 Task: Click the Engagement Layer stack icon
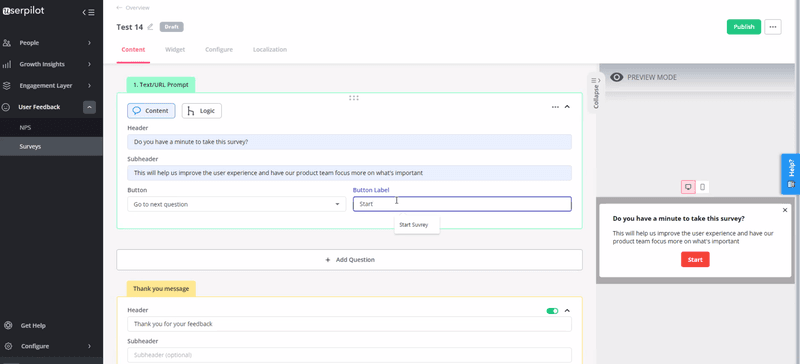tap(7, 86)
